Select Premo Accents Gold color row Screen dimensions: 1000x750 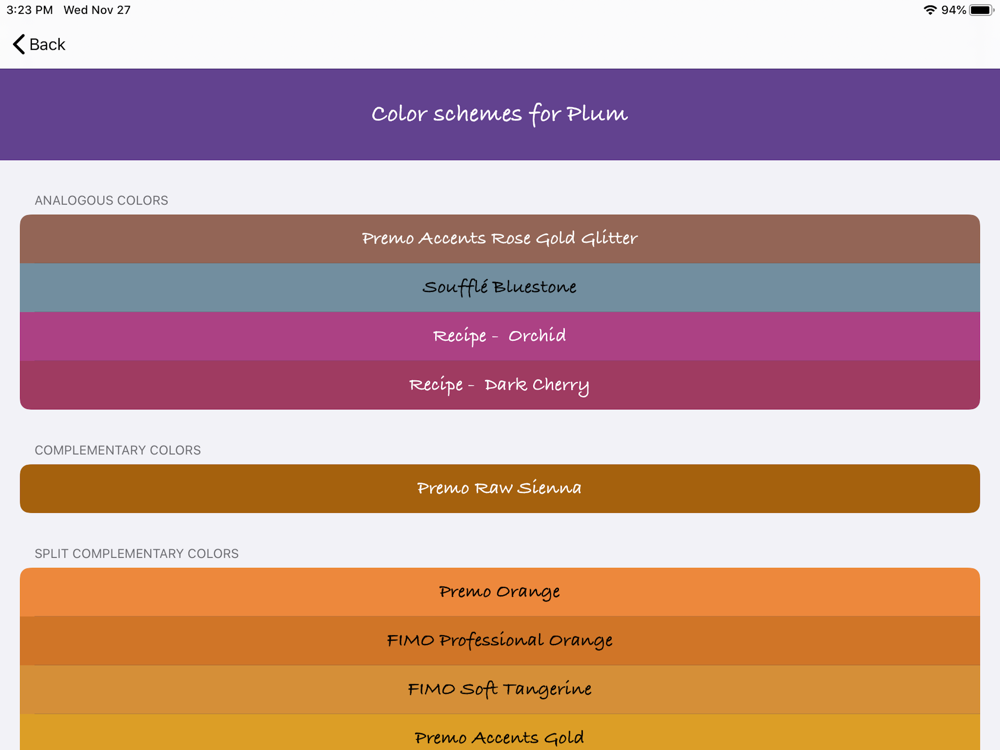click(500, 732)
